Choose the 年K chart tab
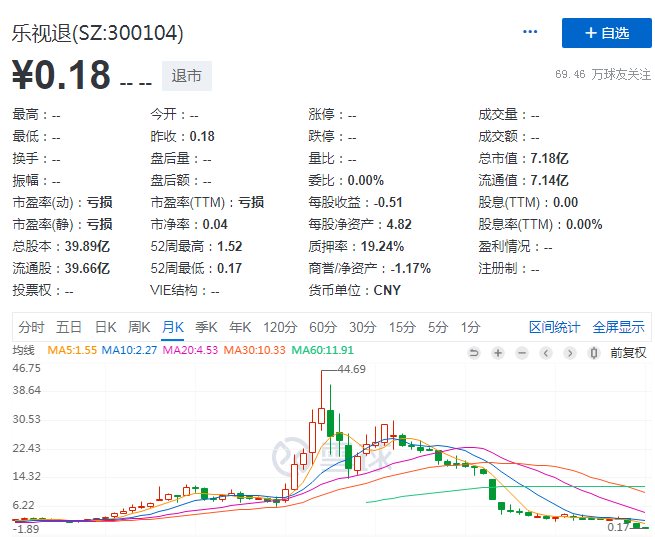The width and height of the screenshot is (655, 537). 240,327
